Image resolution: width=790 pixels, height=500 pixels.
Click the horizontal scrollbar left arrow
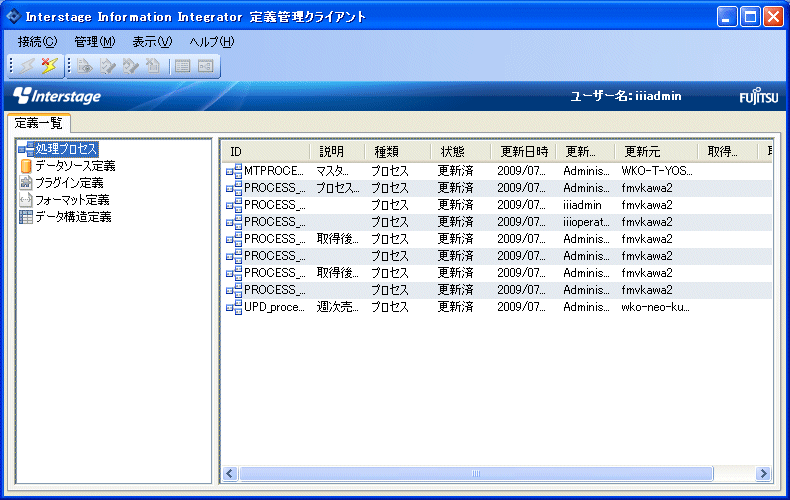[x=230, y=474]
